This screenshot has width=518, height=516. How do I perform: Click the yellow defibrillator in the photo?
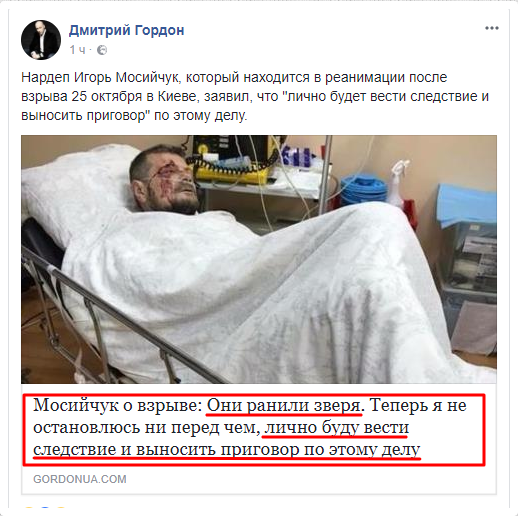tap(233, 159)
